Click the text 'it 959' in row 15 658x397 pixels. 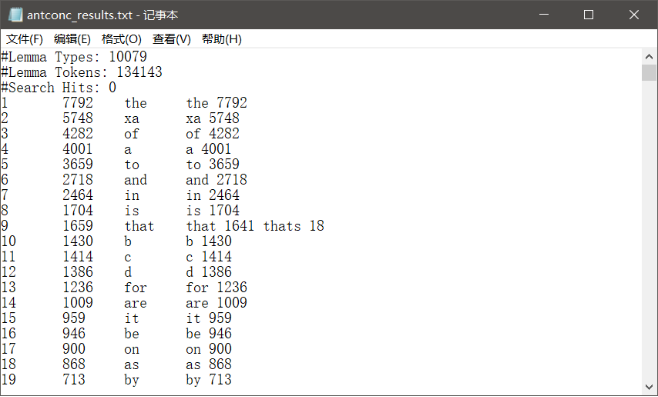pos(209,318)
